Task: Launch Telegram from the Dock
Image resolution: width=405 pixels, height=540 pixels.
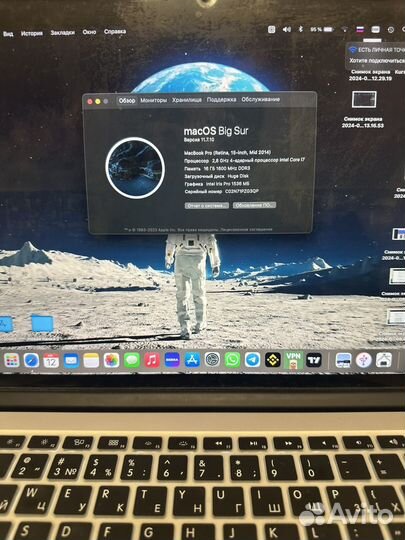Action: point(252,360)
